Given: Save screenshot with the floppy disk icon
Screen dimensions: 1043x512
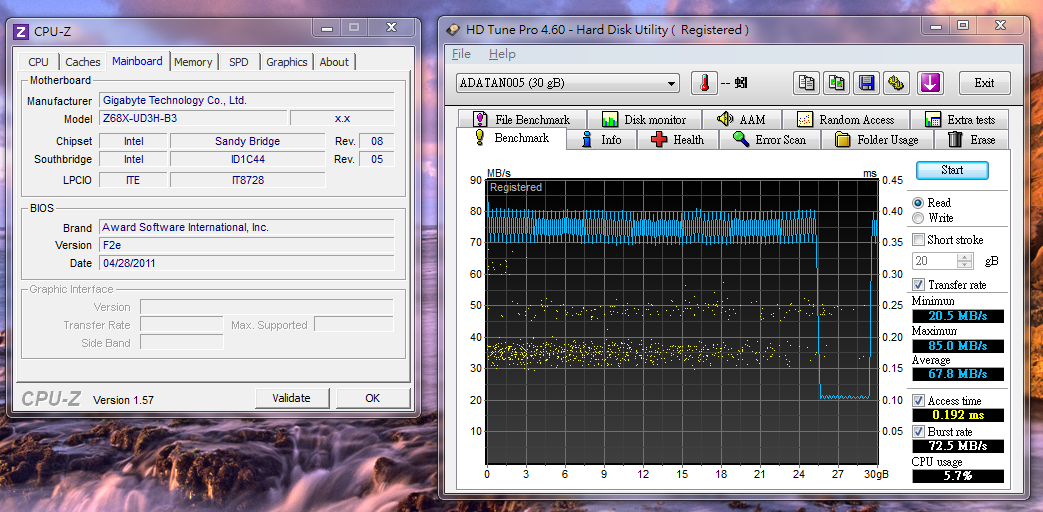Looking at the screenshot, I should point(867,83).
